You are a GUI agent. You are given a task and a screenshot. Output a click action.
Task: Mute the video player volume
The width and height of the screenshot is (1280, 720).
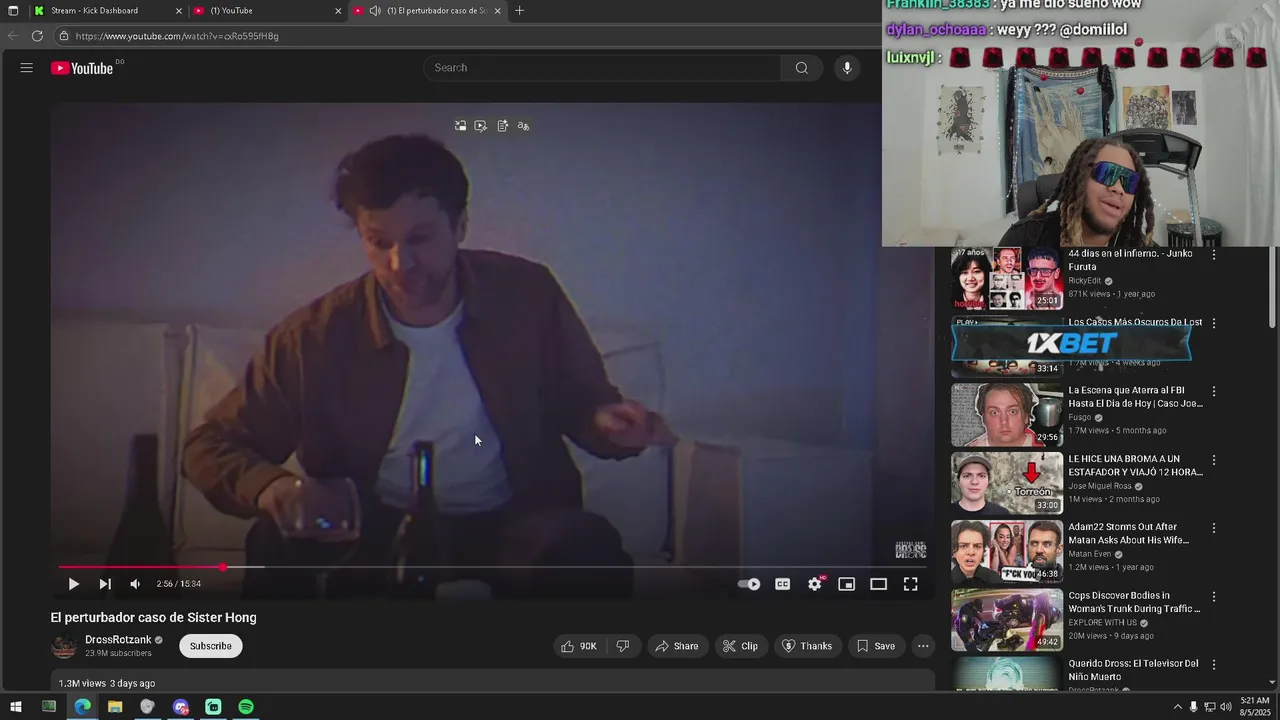135,584
